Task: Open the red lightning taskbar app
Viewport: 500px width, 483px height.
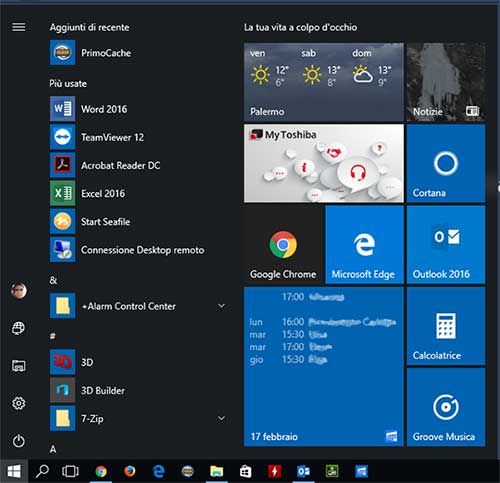Action: pyautogui.click(x=274, y=471)
